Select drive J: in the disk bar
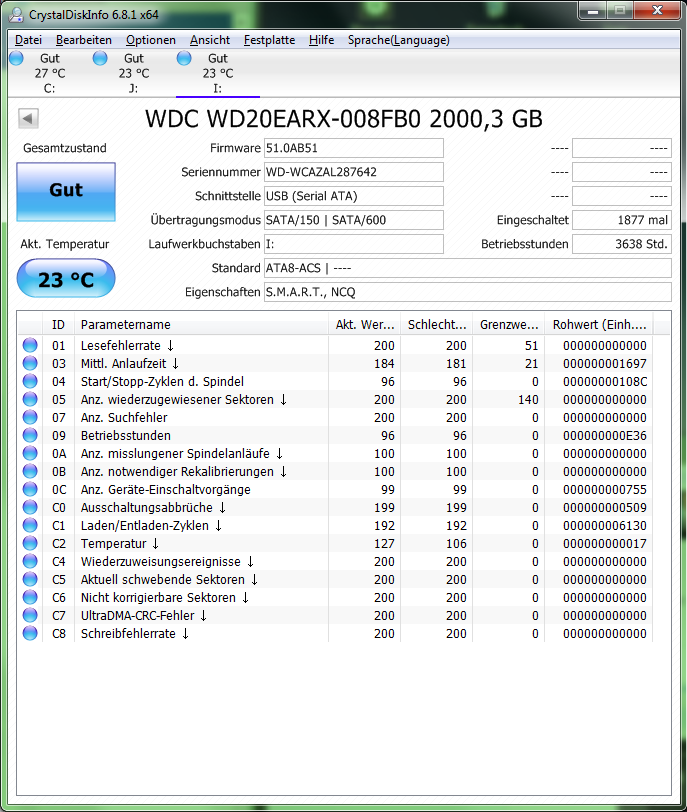 (x=134, y=73)
